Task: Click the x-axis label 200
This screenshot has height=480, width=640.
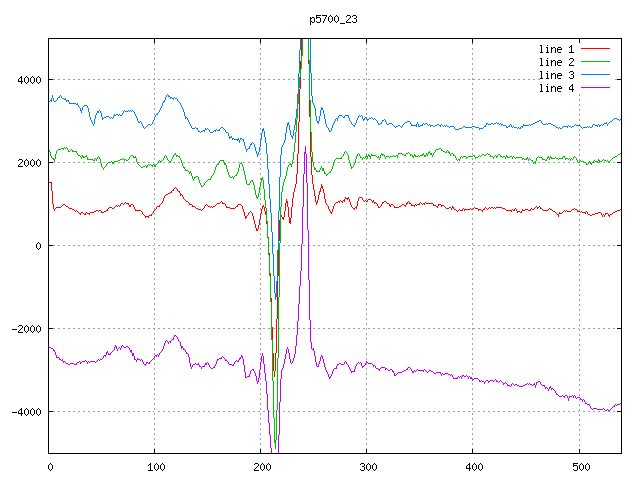Action: click(262, 467)
